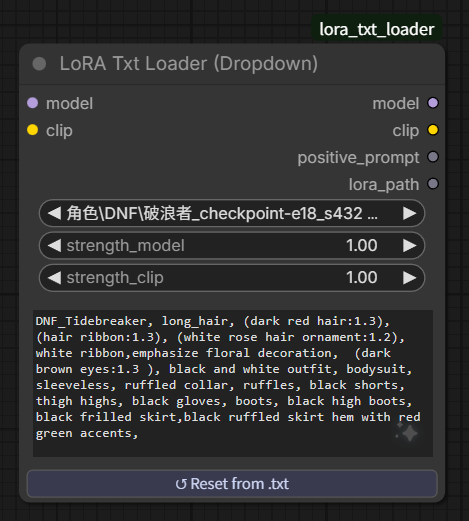Decrease strength_model with left arrow

pyautogui.click(x=54, y=246)
